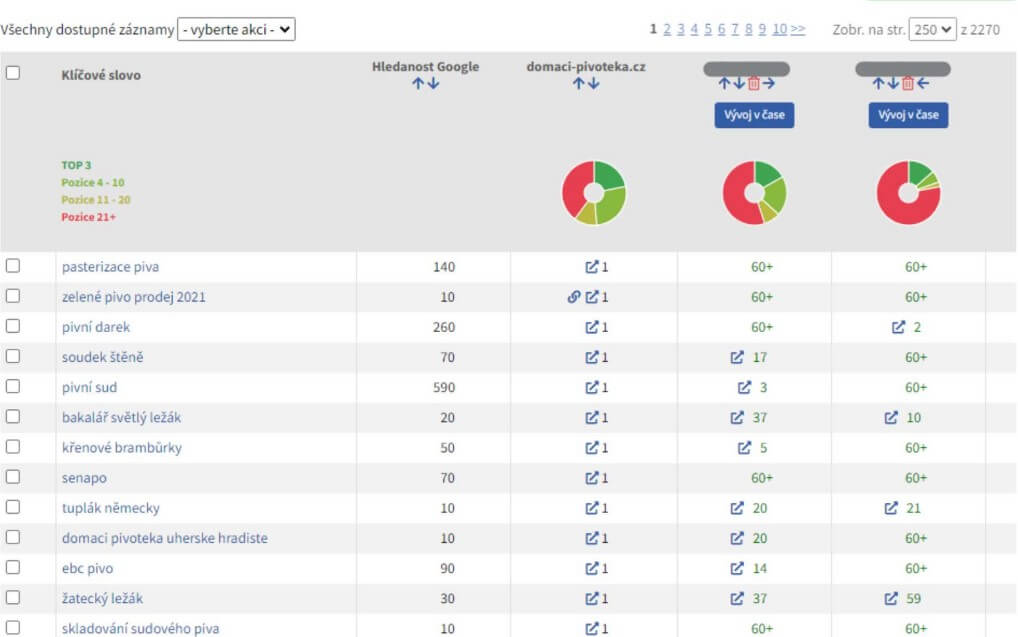Screen dimensions: 1018x637
Task: Click second competitor position pie chart
Action: [908, 193]
